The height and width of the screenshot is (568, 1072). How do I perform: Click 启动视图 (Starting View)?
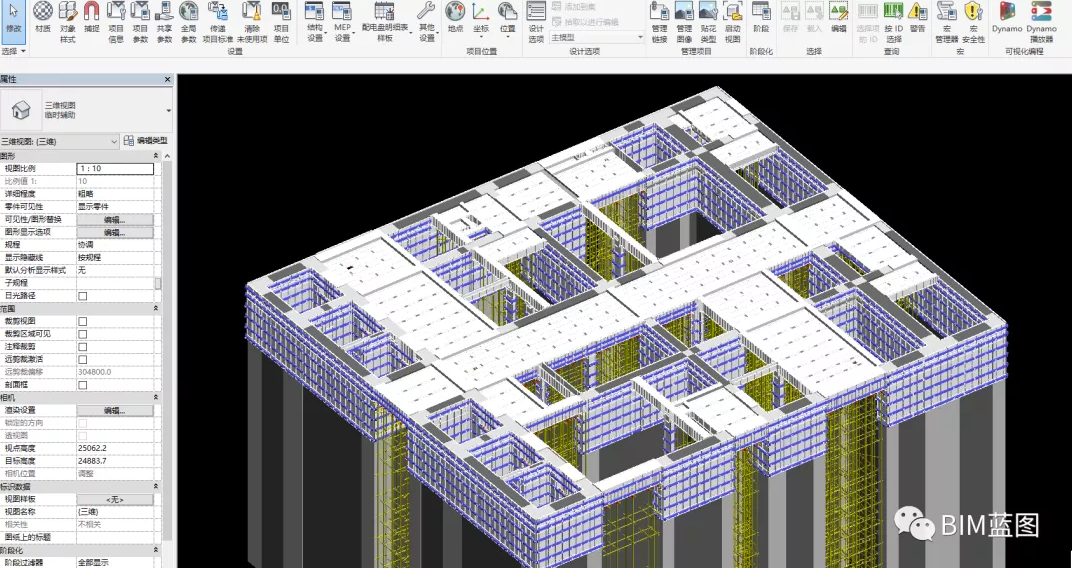733,22
